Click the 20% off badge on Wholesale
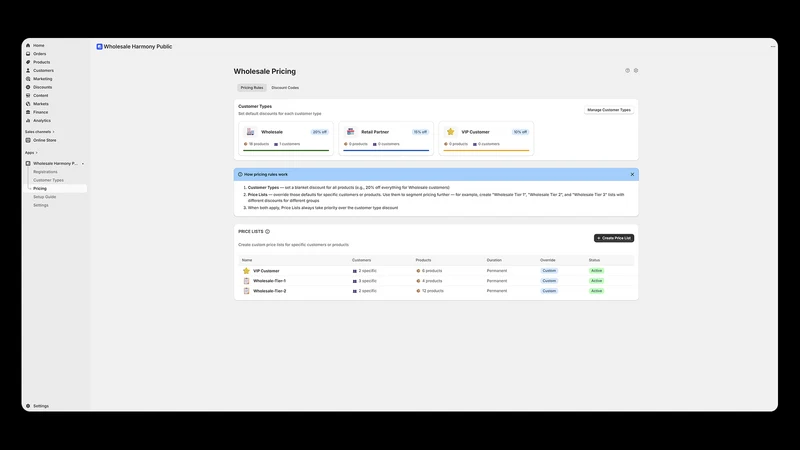Screen dimensions: 800x450 [319, 132]
